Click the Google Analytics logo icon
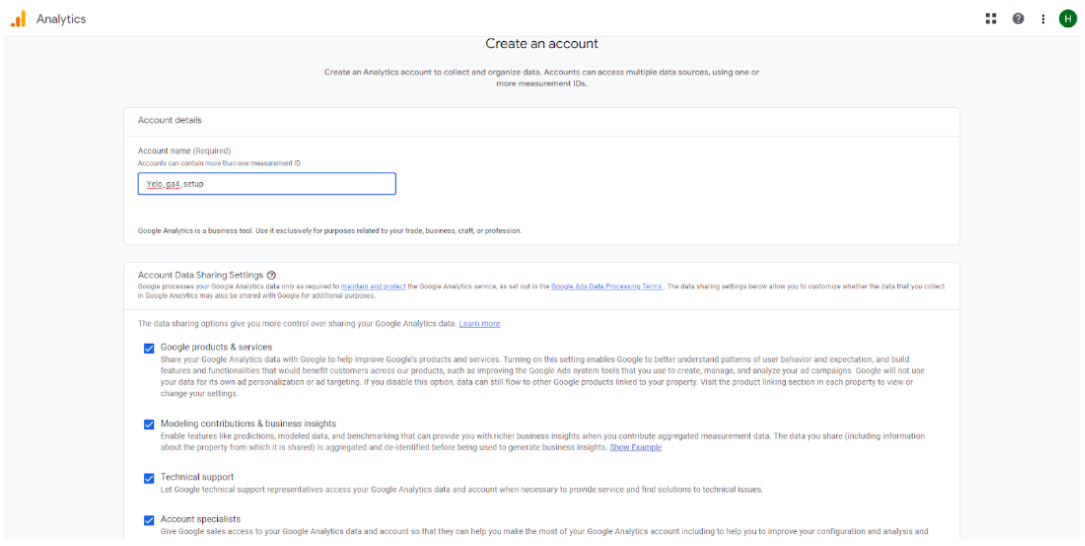The image size is (1085, 546). coord(18,19)
